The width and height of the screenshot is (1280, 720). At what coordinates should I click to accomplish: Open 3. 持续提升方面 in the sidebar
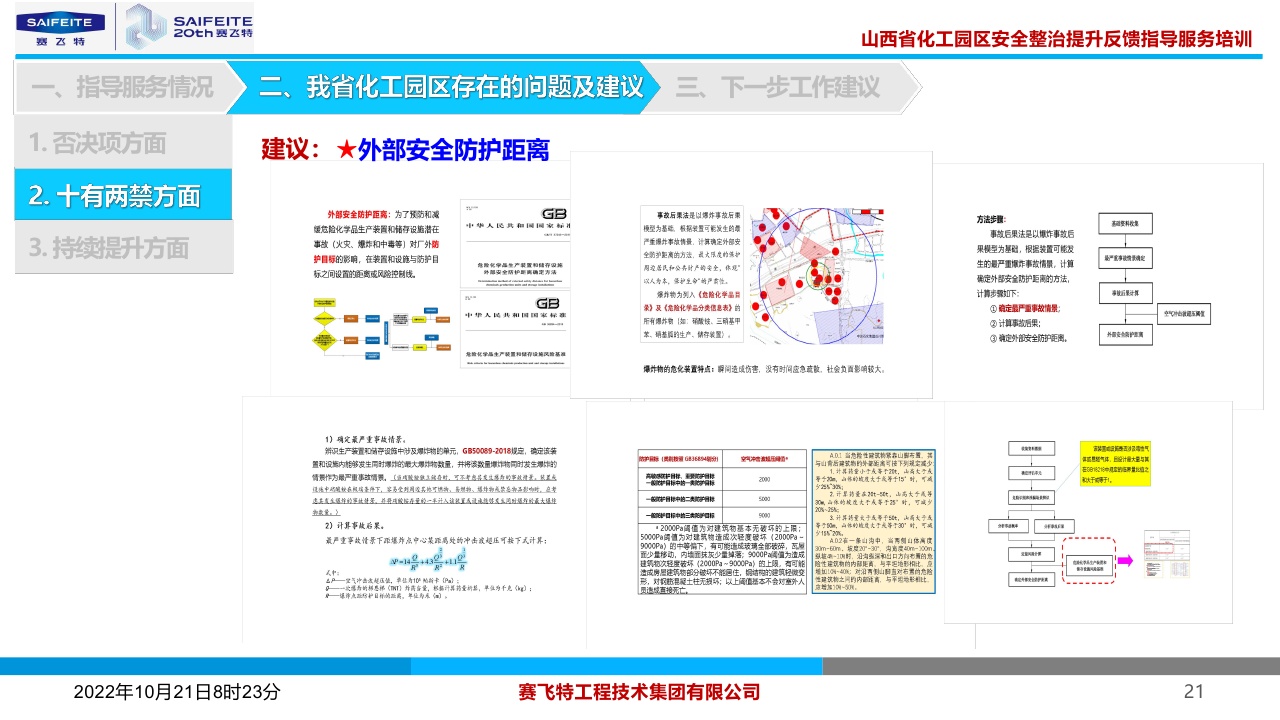pyautogui.click(x=110, y=248)
